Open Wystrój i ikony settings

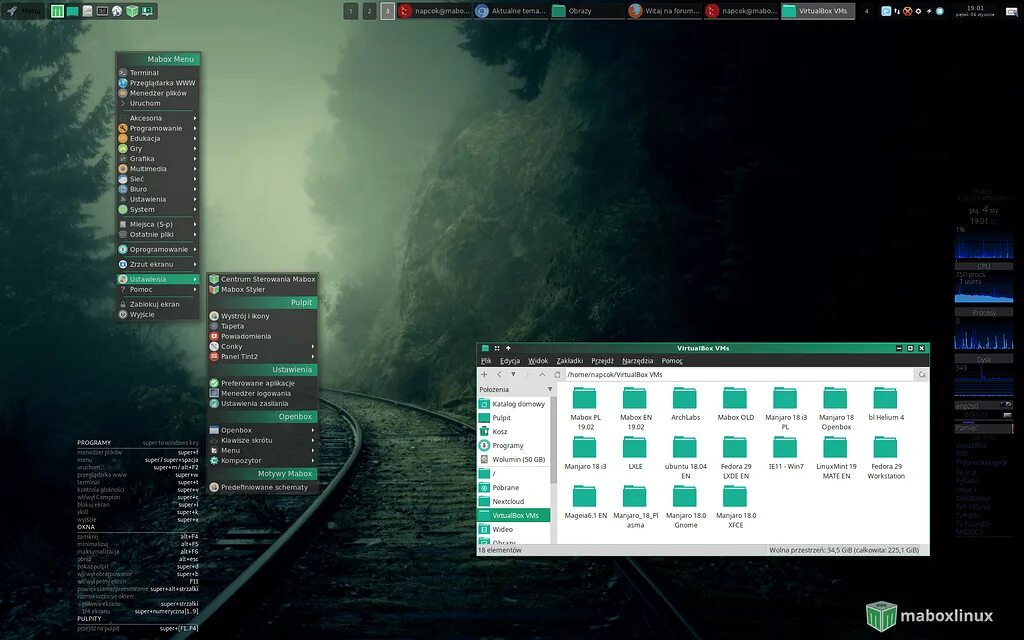pos(262,316)
